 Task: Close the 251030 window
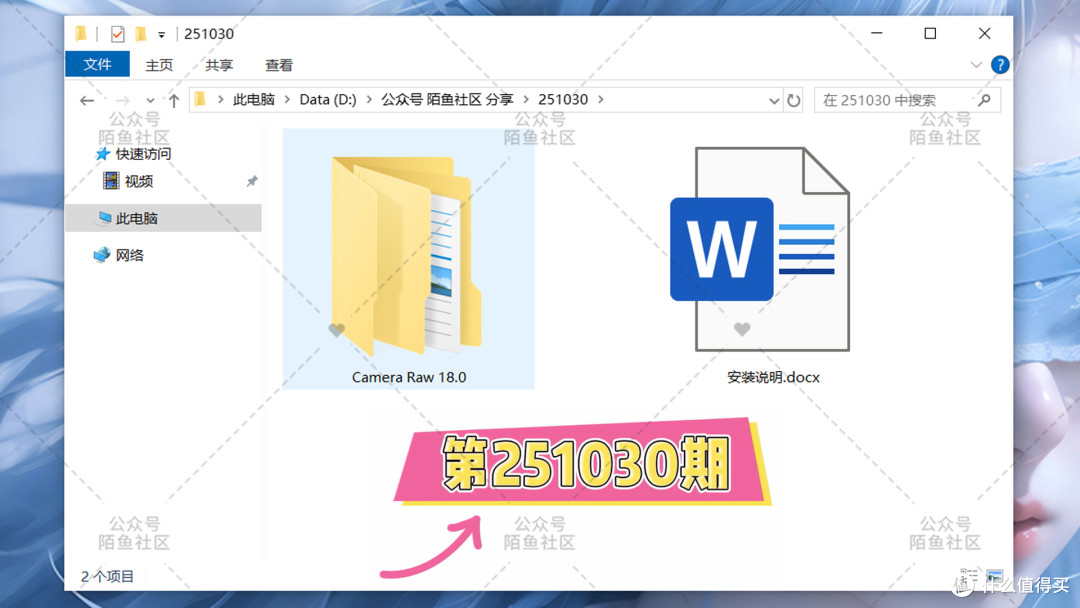[985, 33]
